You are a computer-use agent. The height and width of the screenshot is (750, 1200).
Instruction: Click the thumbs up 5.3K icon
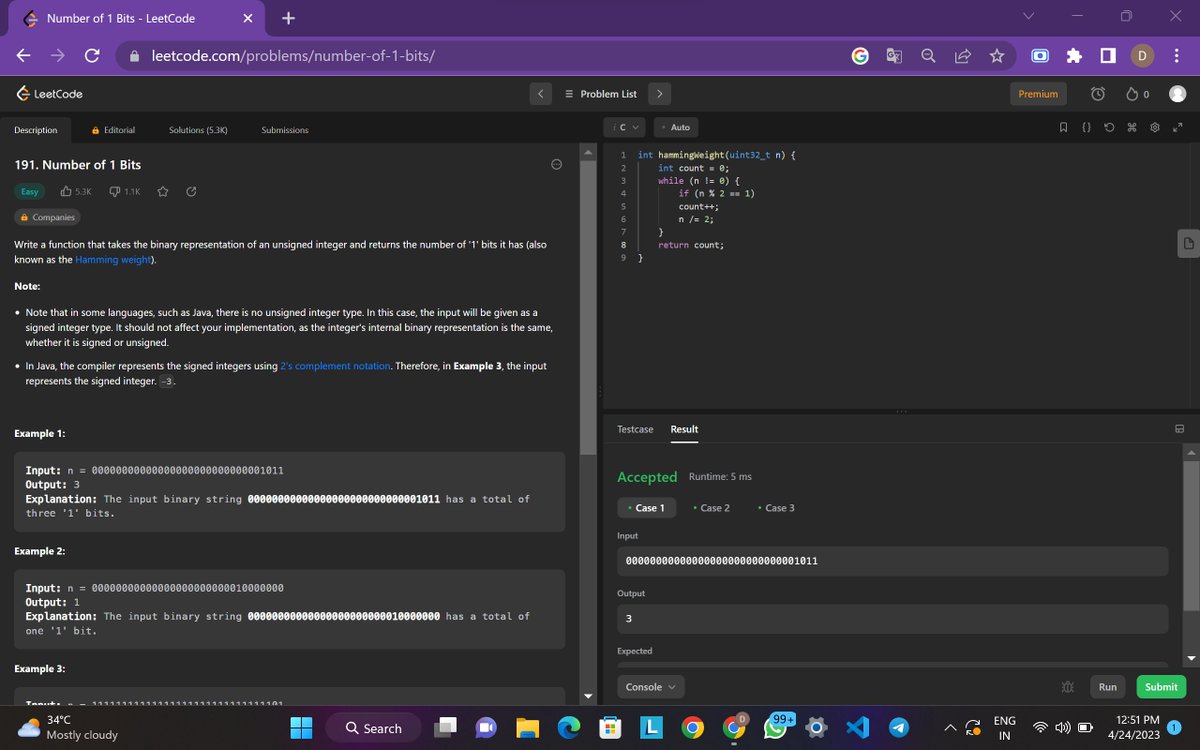coord(68,191)
